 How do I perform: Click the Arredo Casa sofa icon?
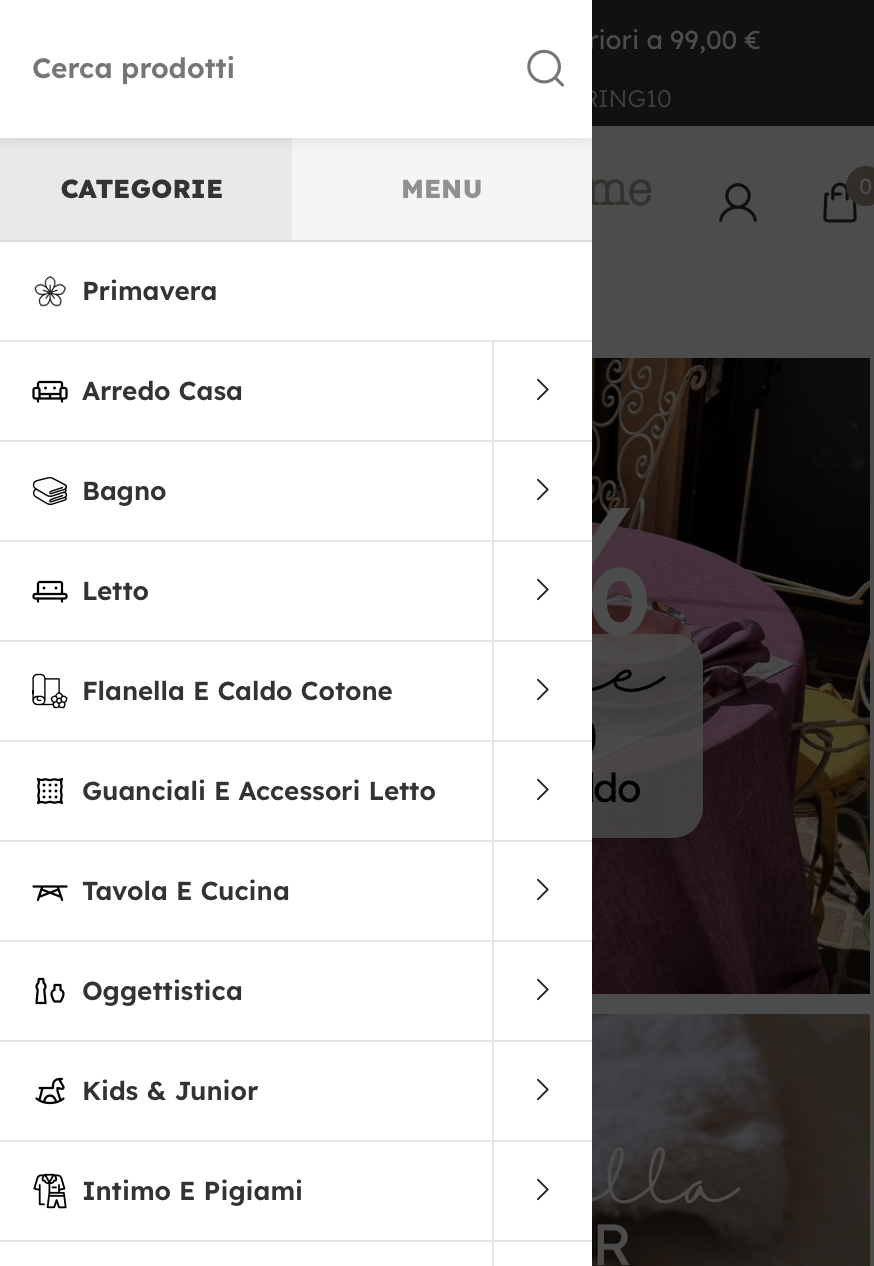[x=50, y=391]
